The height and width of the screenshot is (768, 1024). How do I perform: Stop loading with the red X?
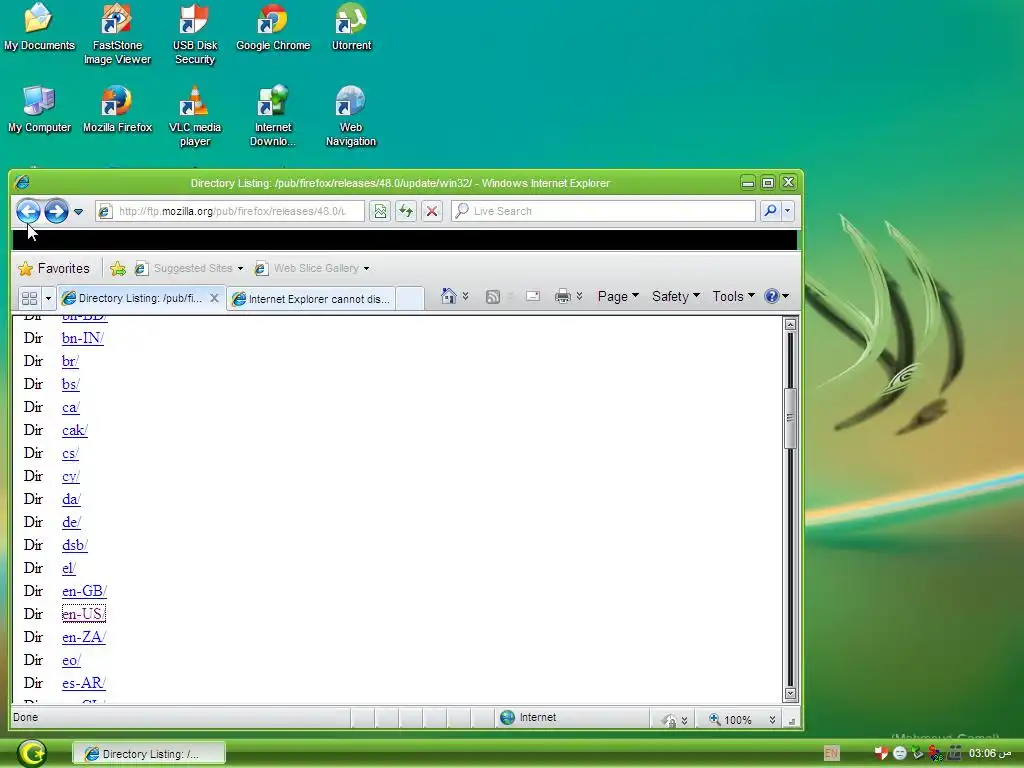(432, 211)
